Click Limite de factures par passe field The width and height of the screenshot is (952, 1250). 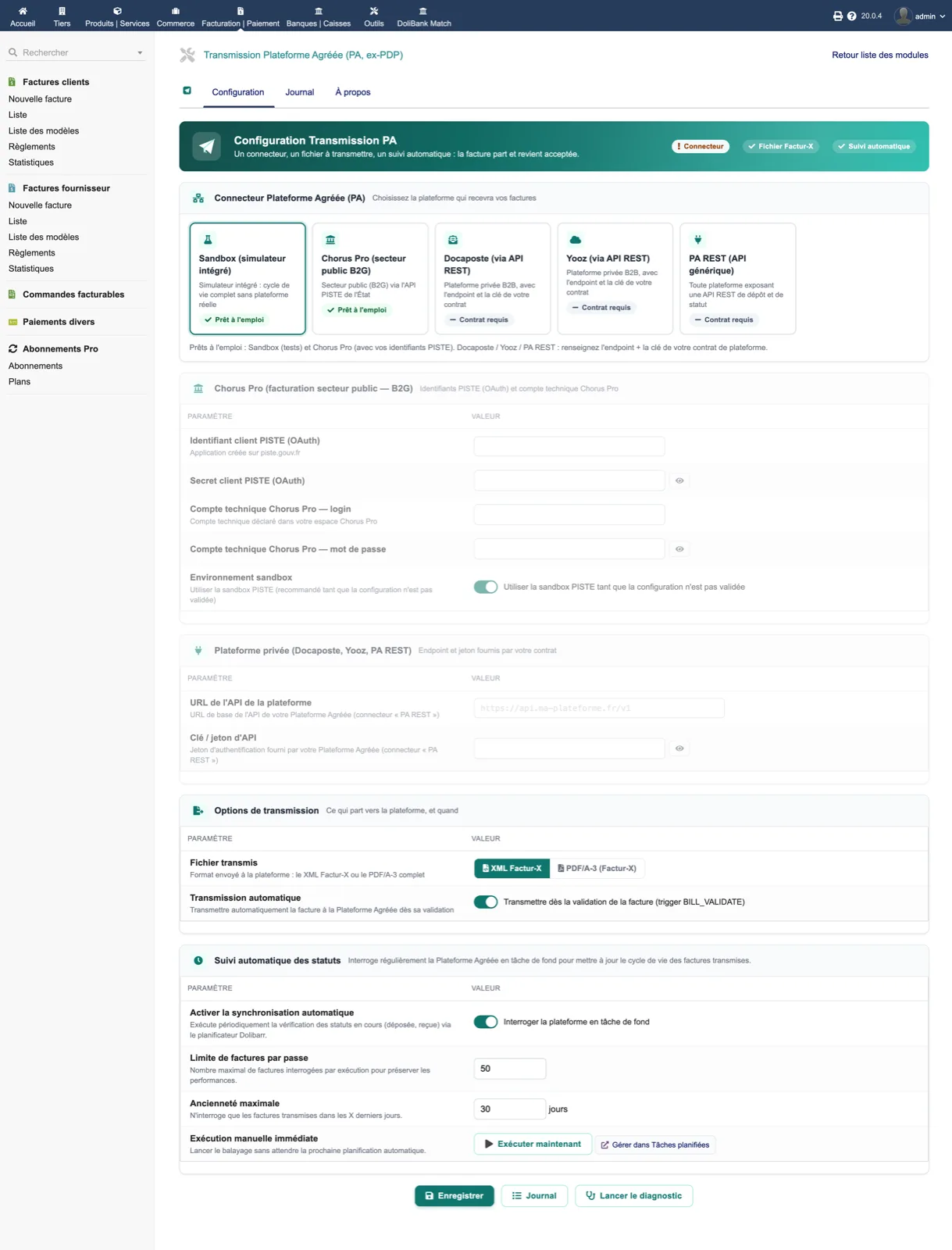point(510,1069)
